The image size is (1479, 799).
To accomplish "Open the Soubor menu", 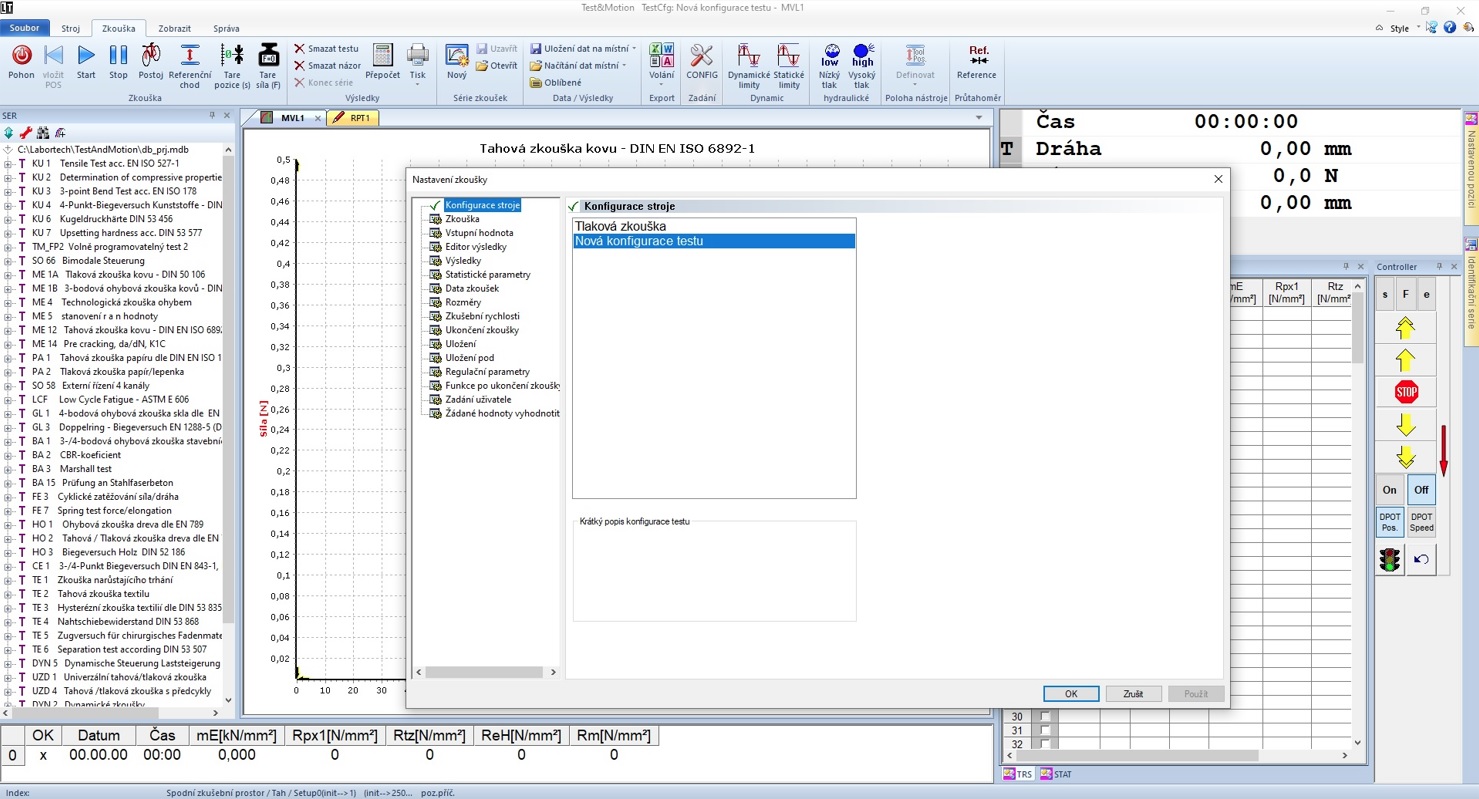I will pyautogui.click(x=24, y=28).
